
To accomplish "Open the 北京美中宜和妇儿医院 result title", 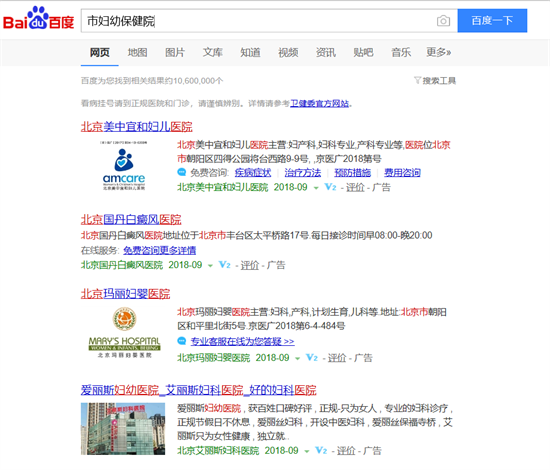I will 136,127.
